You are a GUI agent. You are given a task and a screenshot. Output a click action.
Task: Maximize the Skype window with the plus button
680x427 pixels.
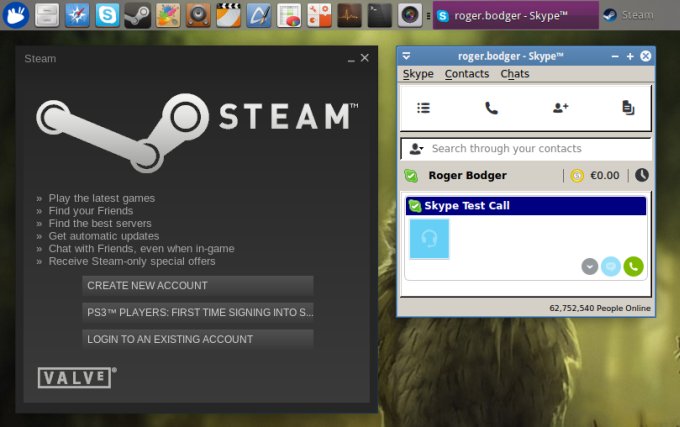(630, 56)
